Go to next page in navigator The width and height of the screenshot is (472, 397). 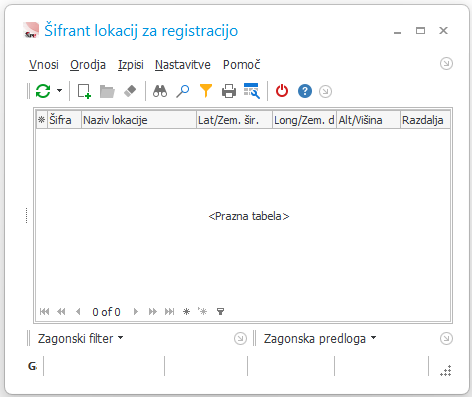153,312
